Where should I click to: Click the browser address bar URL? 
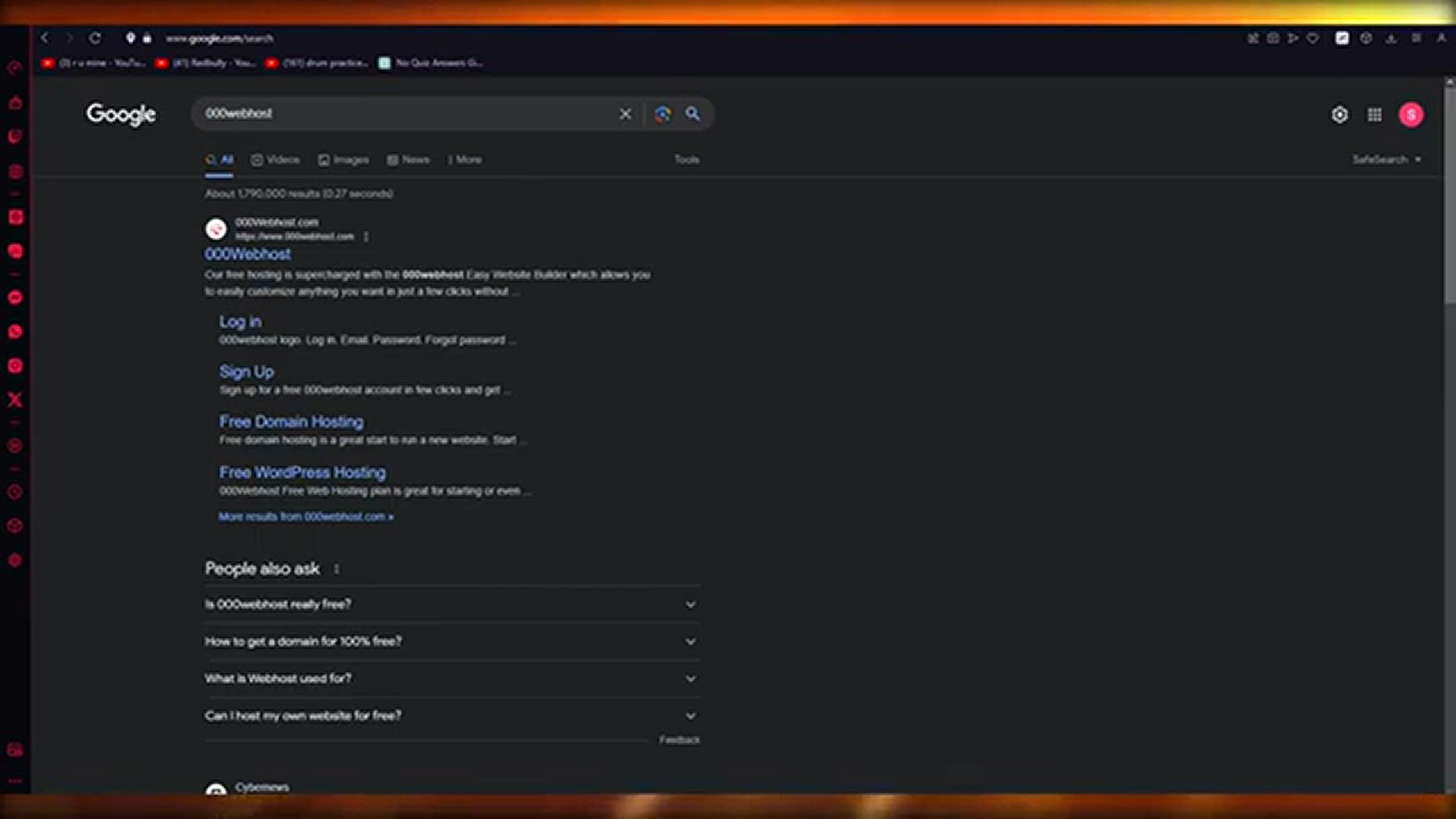[x=219, y=38]
